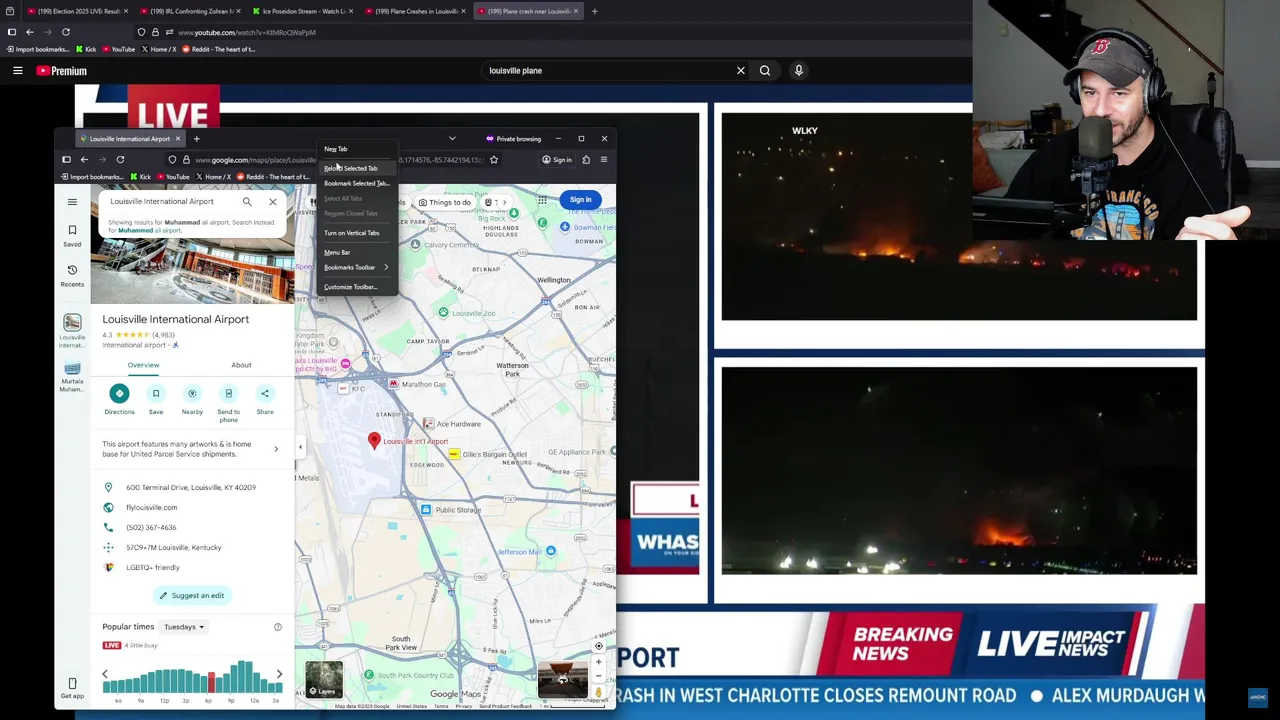The width and height of the screenshot is (1280, 720).
Task: Open Ice Poseidon Stream tab
Action: (x=302, y=11)
